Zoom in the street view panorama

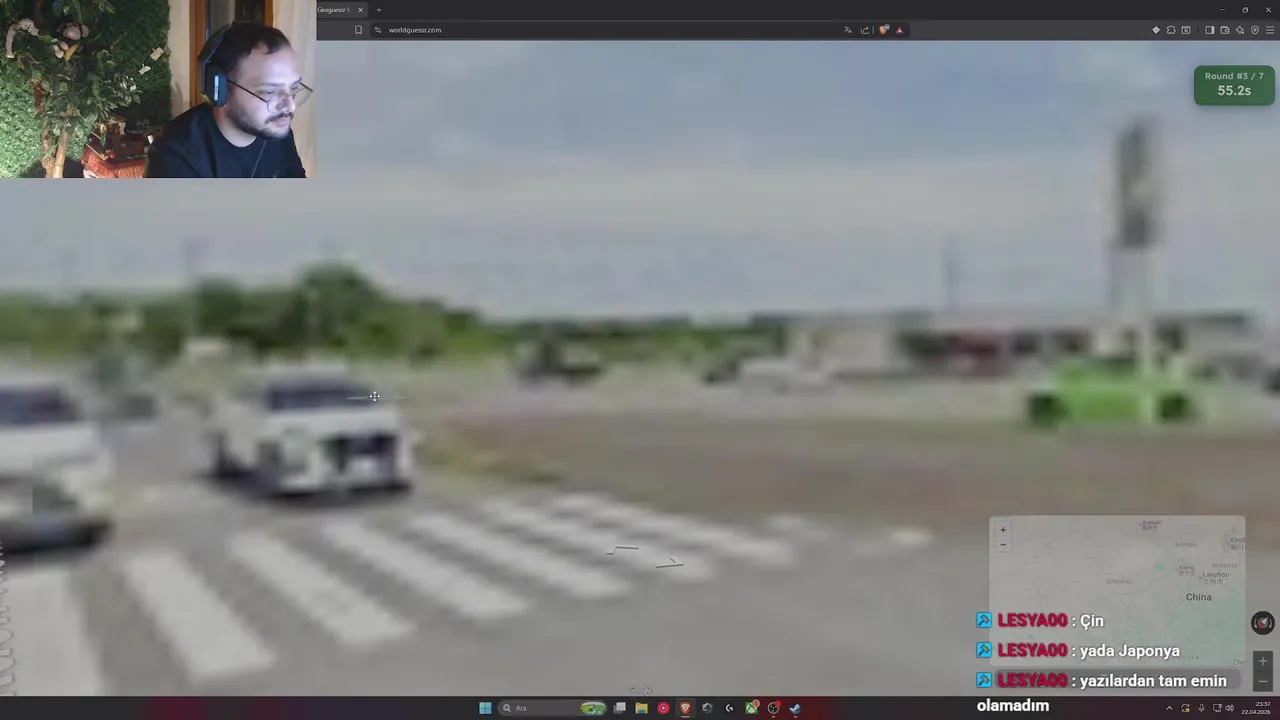1262,661
